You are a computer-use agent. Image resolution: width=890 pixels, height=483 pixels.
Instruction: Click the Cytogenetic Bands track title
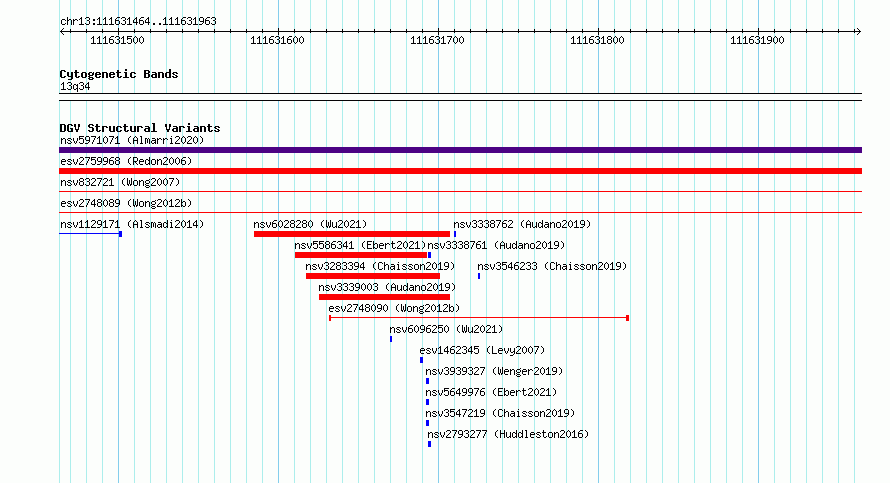tap(119, 74)
